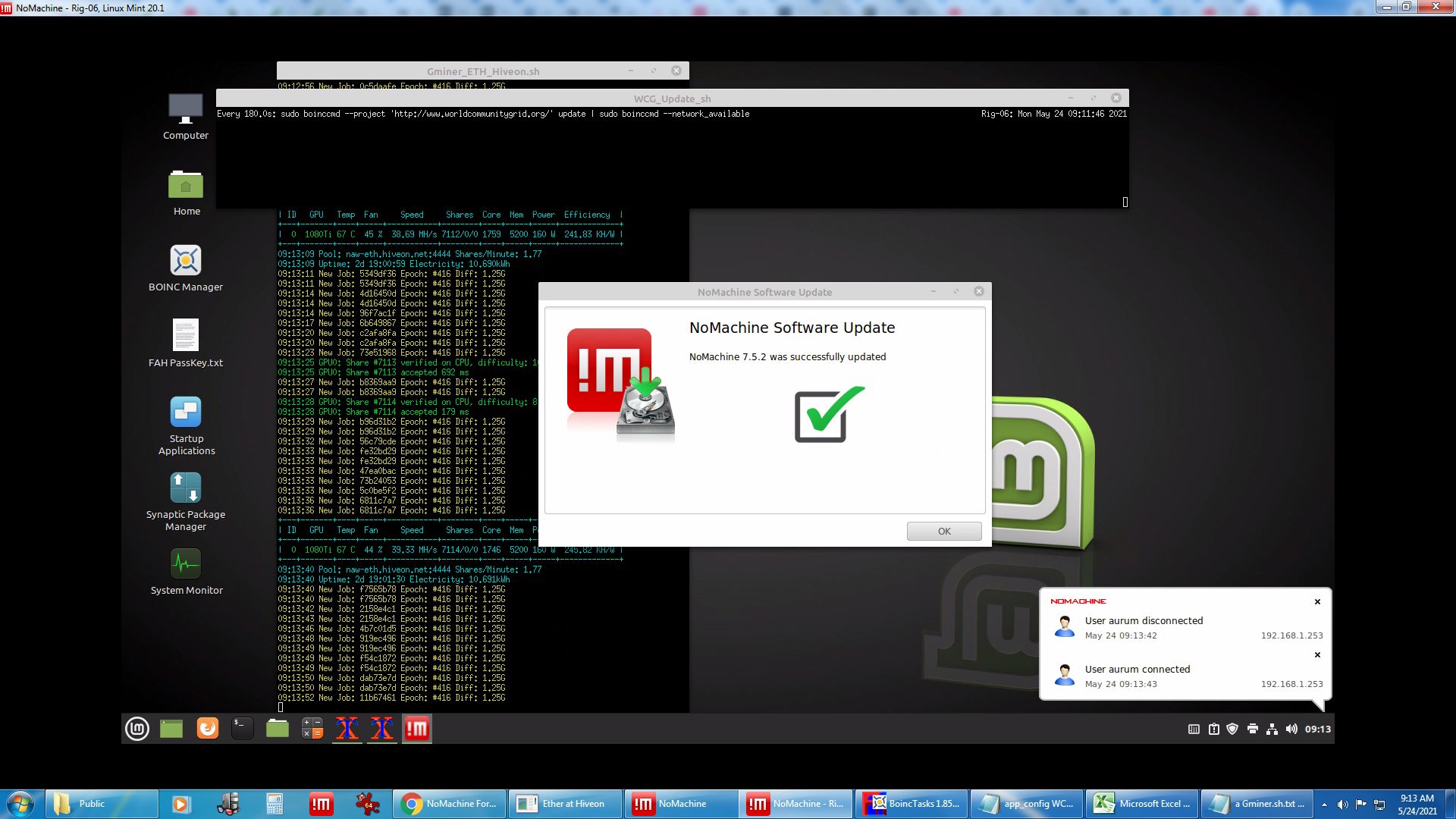The width and height of the screenshot is (1456, 819).
Task: Dismiss the 'User aurum disconnected' notification
Action: [x=1317, y=601]
